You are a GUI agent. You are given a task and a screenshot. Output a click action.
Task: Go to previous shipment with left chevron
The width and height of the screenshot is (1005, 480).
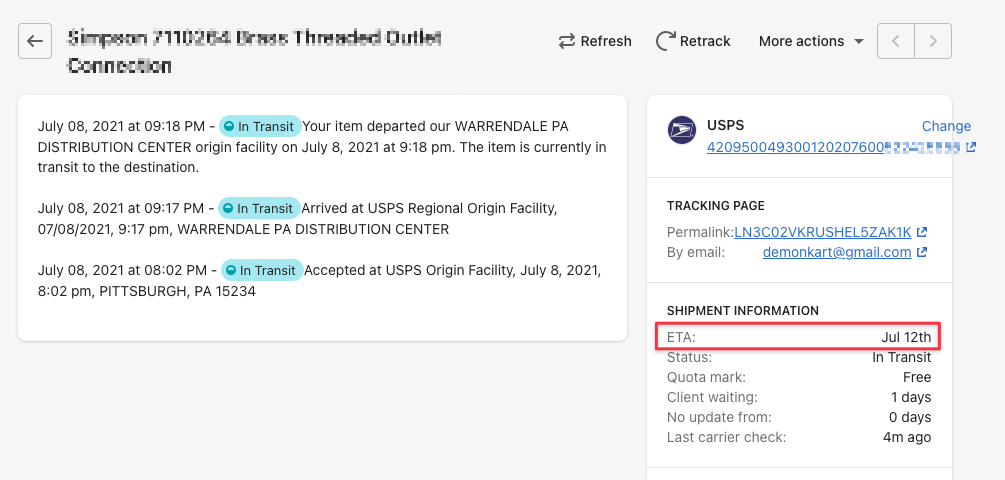tap(895, 41)
